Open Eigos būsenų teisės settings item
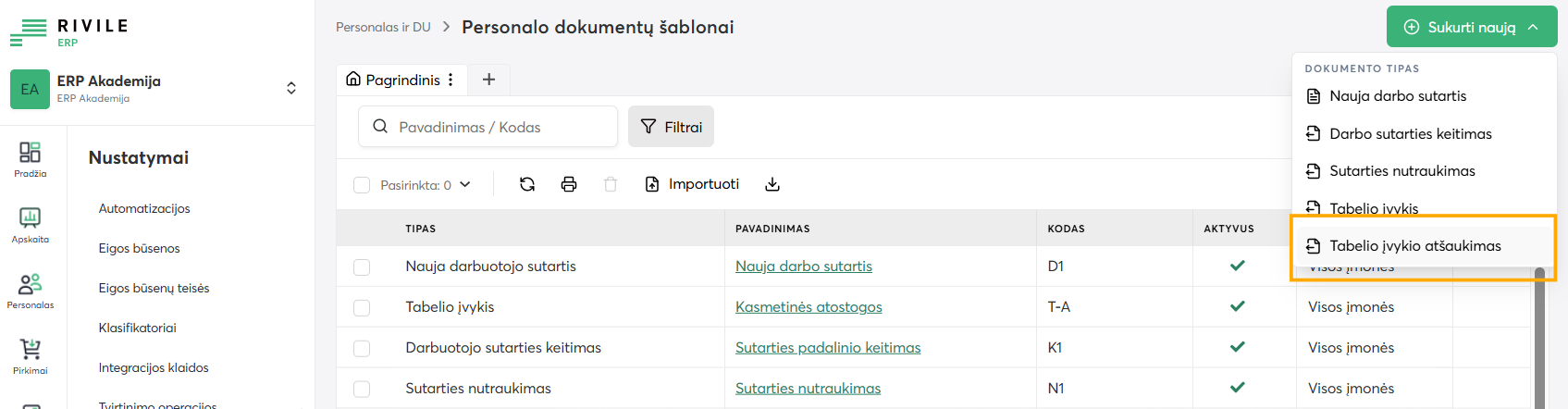1568x409 pixels. [154, 289]
